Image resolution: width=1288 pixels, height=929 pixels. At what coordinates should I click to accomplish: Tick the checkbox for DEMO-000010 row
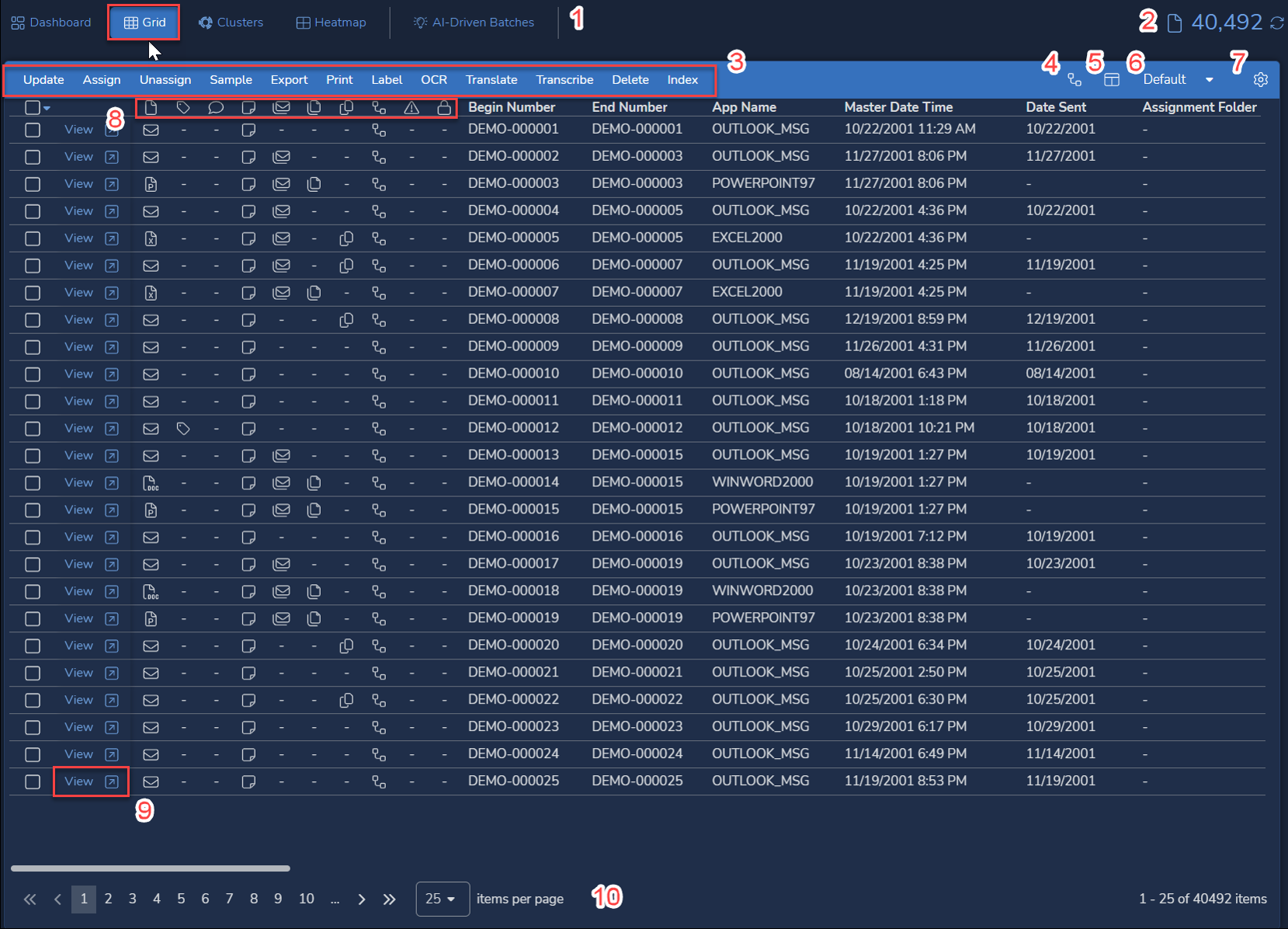click(33, 374)
